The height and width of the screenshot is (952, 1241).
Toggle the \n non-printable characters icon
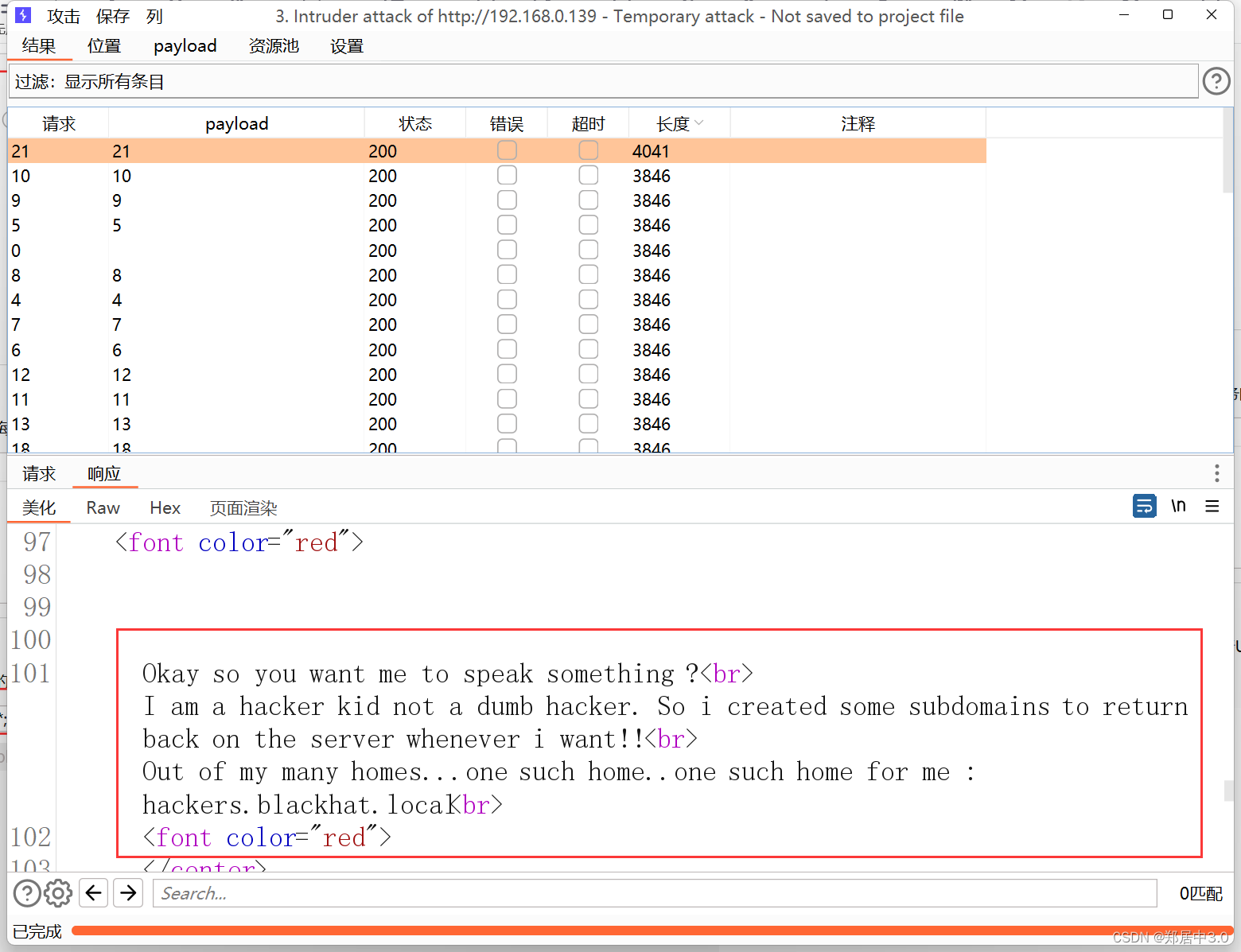(1178, 506)
